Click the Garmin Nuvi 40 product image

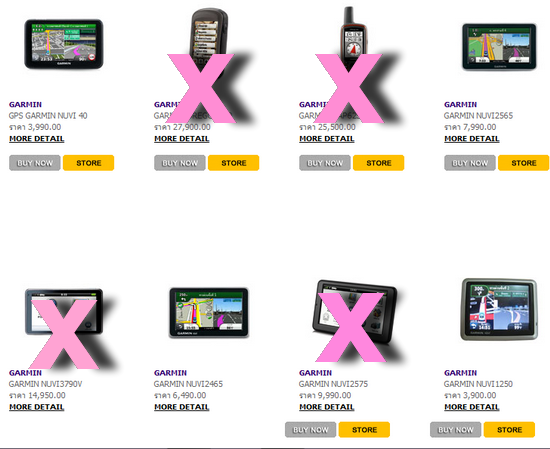click(64, 44)
